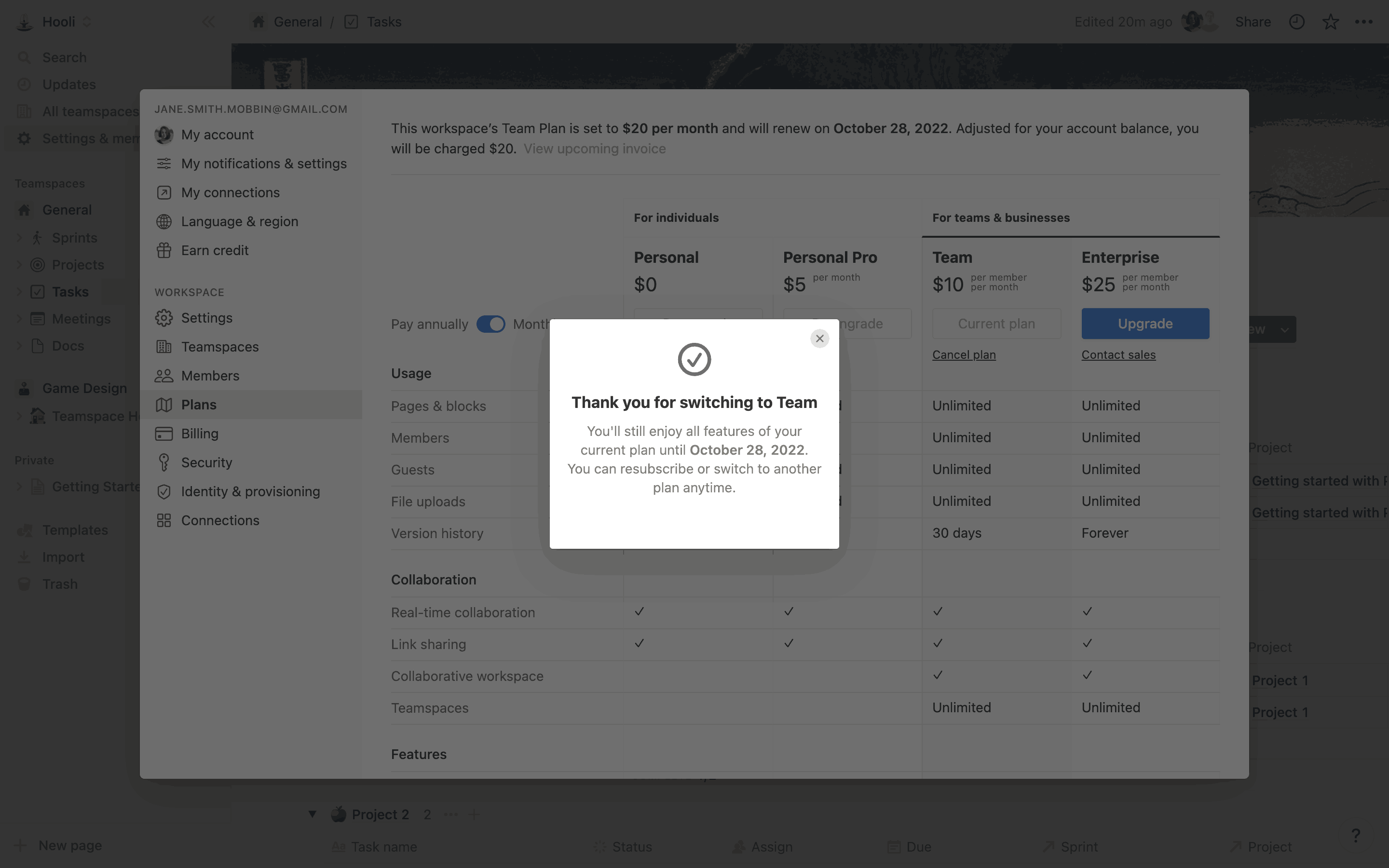Open View upcoming invoice link
Screen dimensions: 1389x868
point(594,149)
